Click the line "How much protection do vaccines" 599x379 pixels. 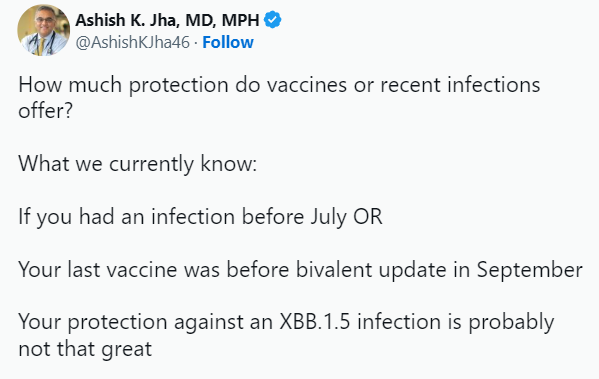183,86
